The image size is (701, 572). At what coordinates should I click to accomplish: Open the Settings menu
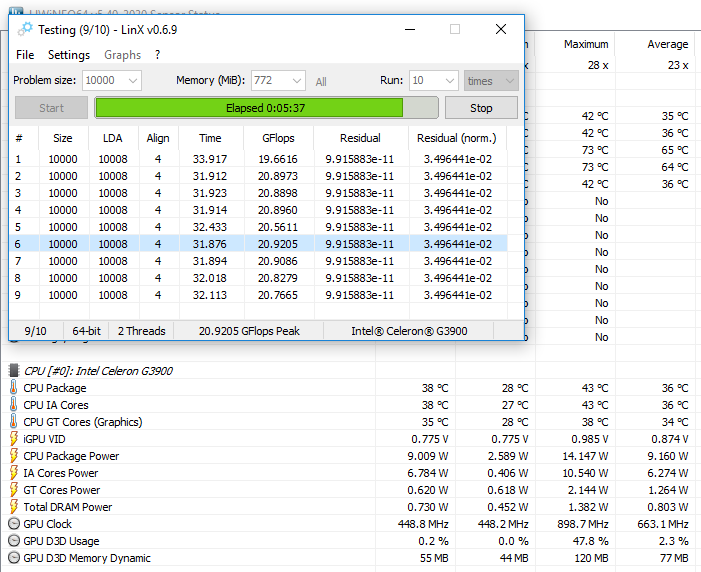[69, 55]
